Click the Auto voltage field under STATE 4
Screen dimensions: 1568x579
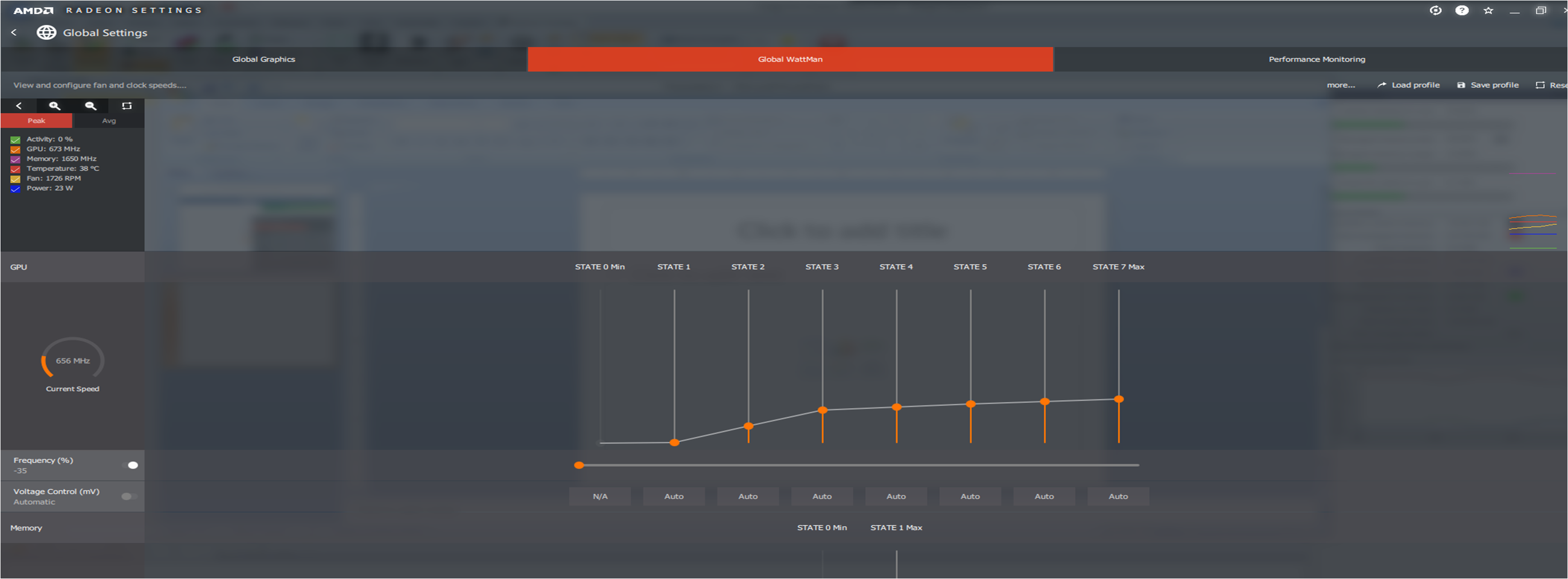(896, 496)
